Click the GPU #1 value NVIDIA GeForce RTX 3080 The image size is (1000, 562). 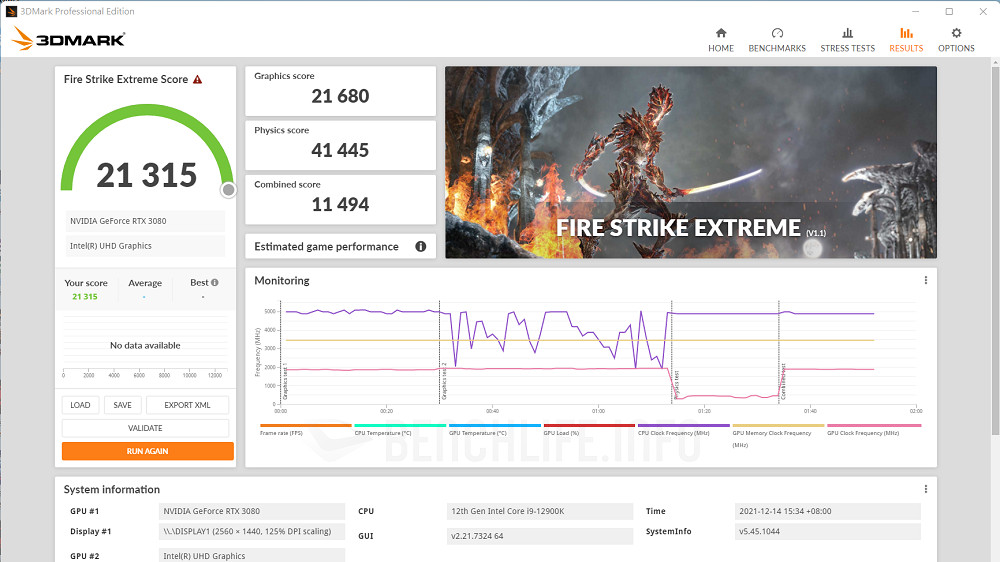point(252,511)
